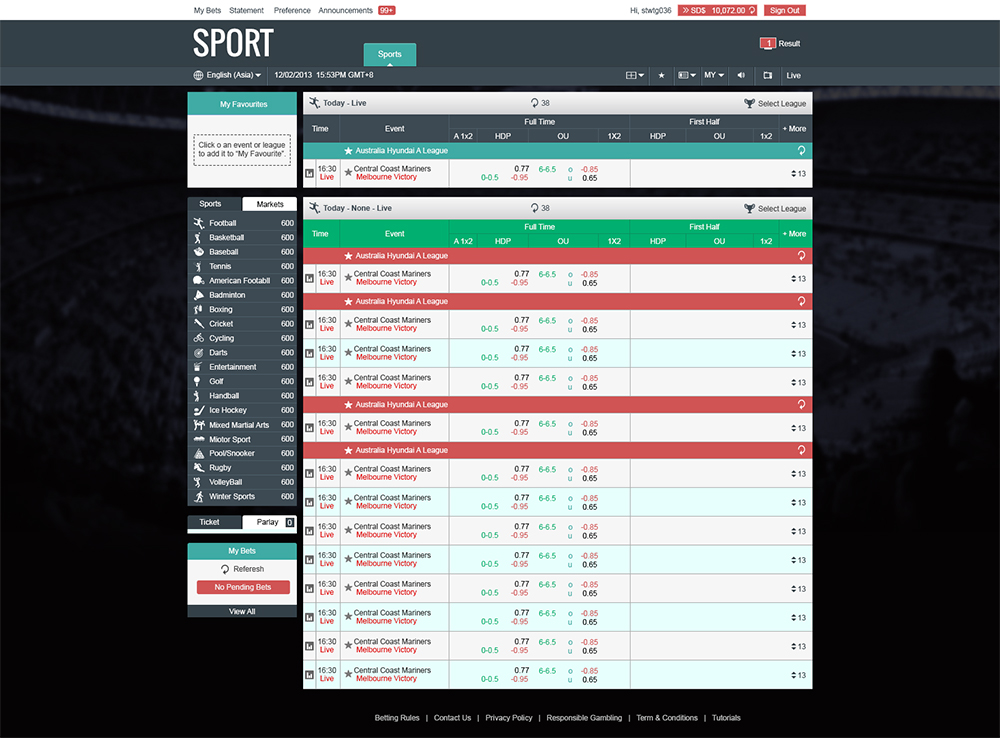Open the Announcements link
Image resolution: width=1000 pixels, height=738 pixels.
346,10
